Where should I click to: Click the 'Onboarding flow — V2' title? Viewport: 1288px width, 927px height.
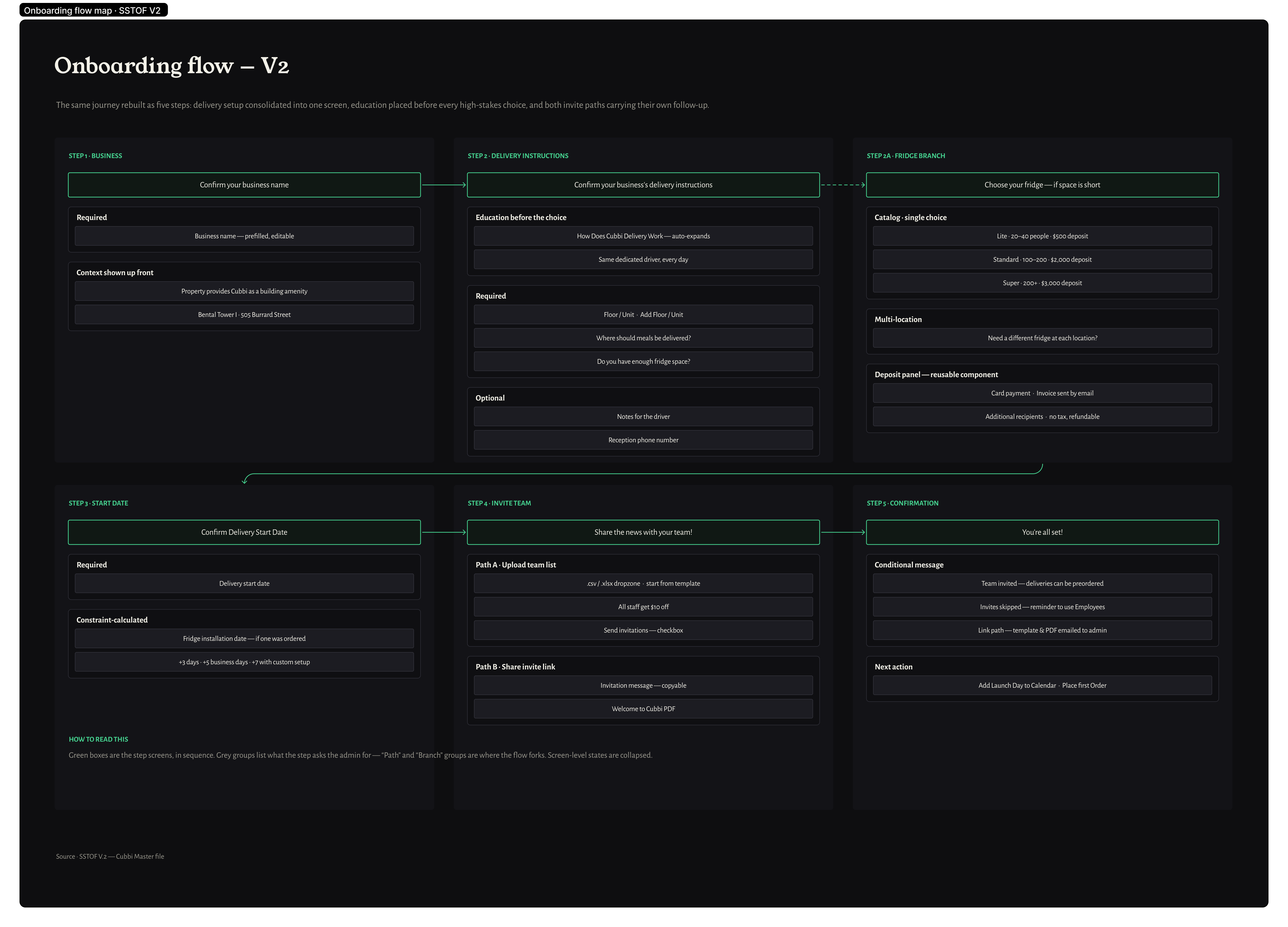[171, 66]
